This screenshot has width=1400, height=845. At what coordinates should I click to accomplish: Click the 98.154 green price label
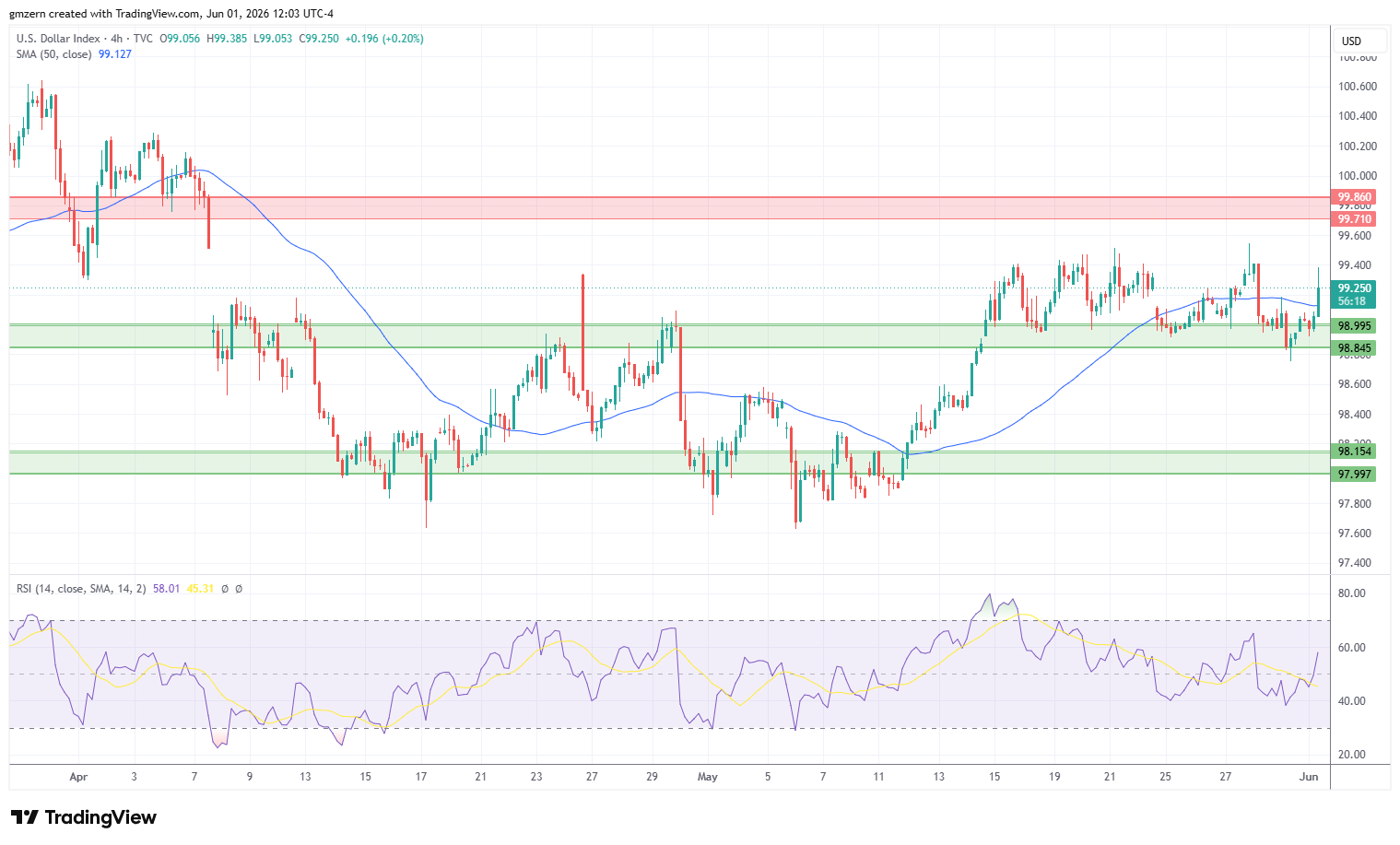click(1355, 452)
